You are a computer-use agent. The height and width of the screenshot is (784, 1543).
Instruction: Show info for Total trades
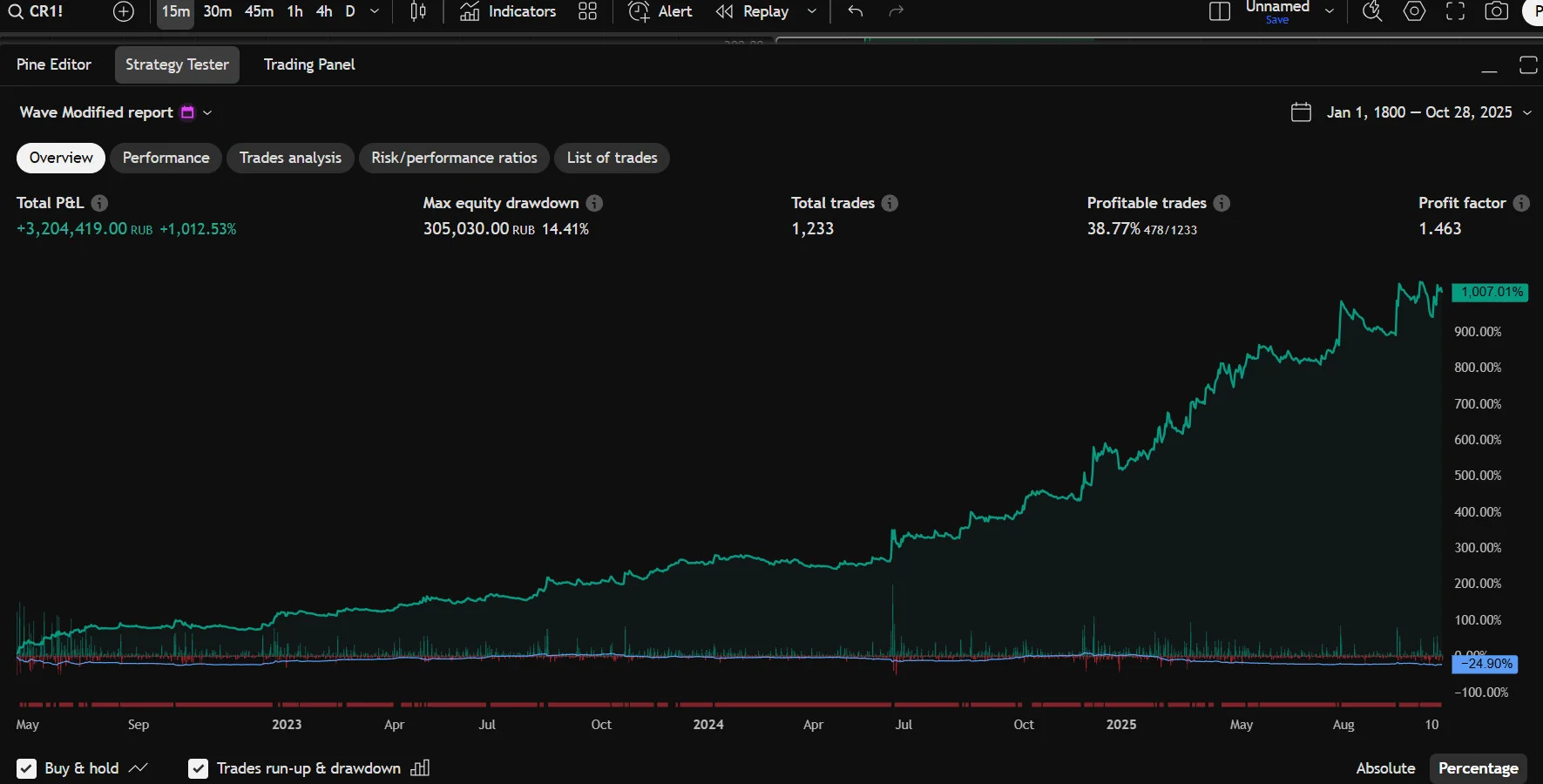pyautogui.click(x=890, y=203)
